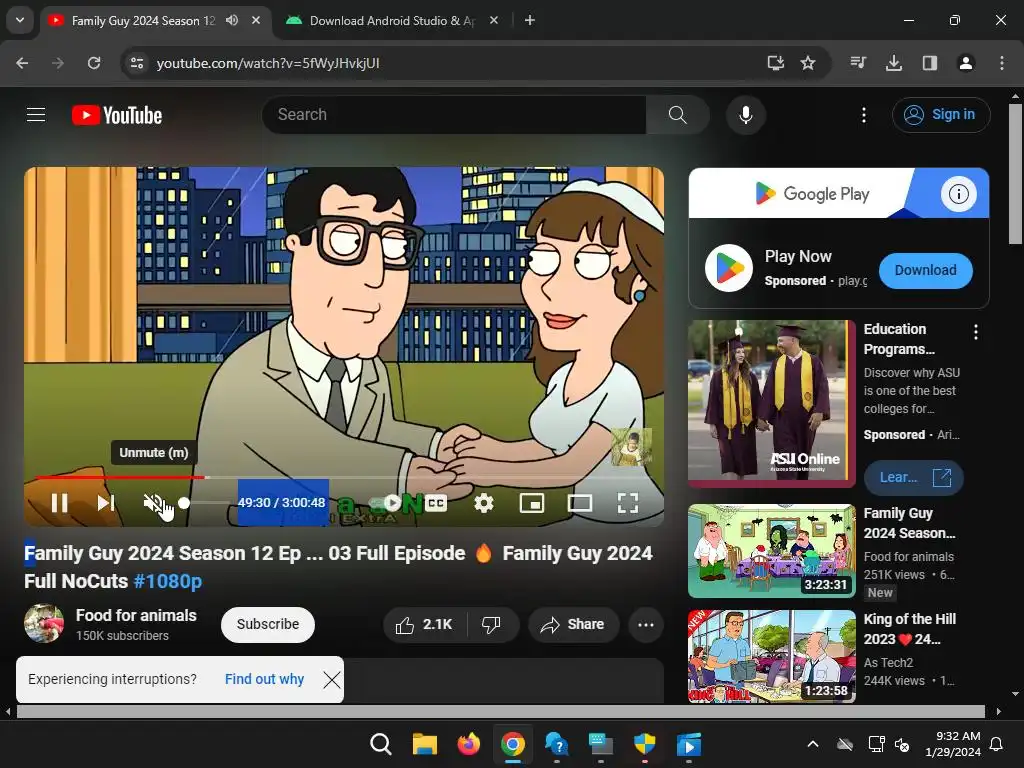The width and height of the screenshot is (1024, 768).
Task: Open File Explorer from taskbar
Action: pos(424,744)
